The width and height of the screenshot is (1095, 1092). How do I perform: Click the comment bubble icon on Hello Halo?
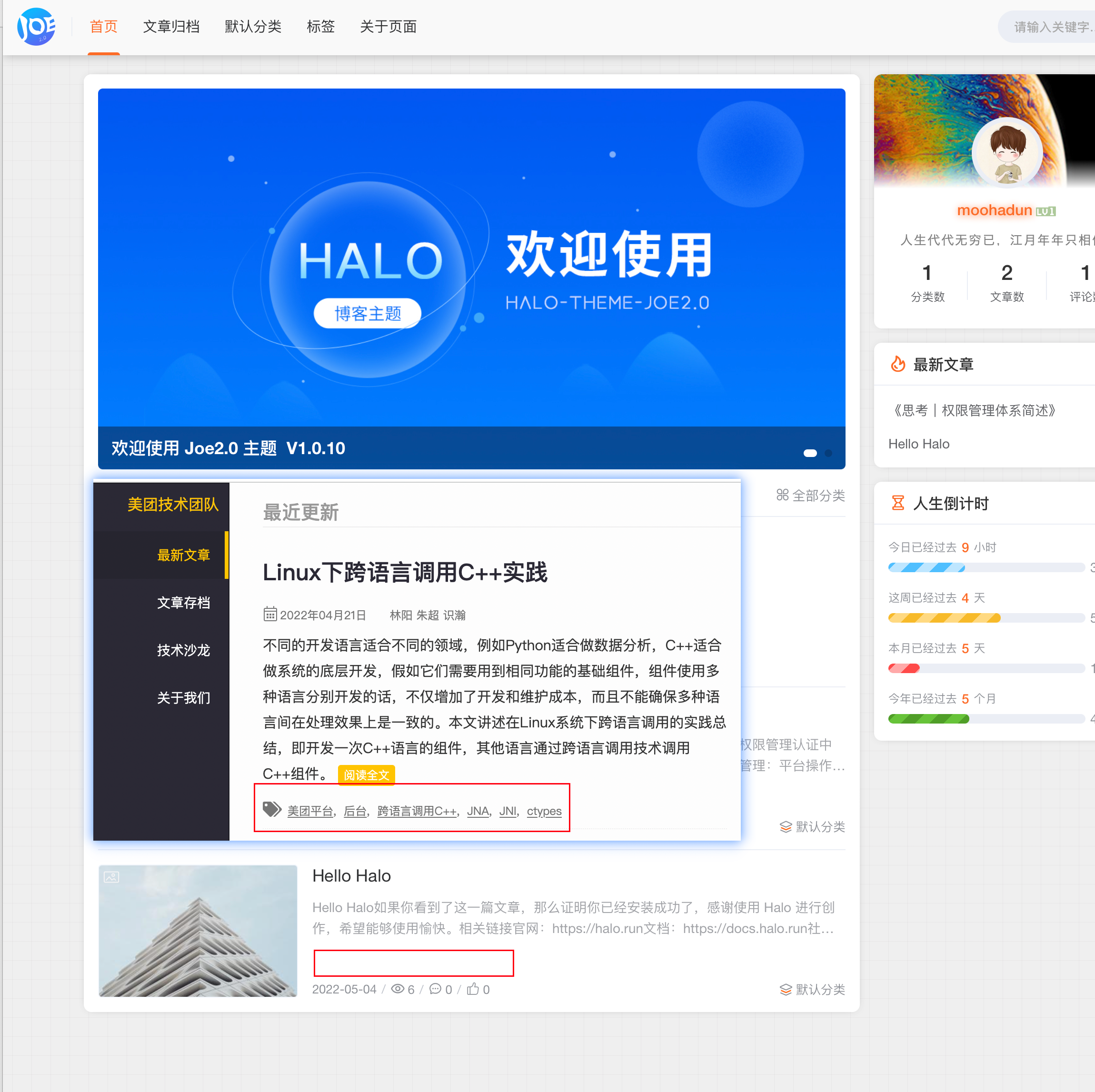(x=435, y=989)
